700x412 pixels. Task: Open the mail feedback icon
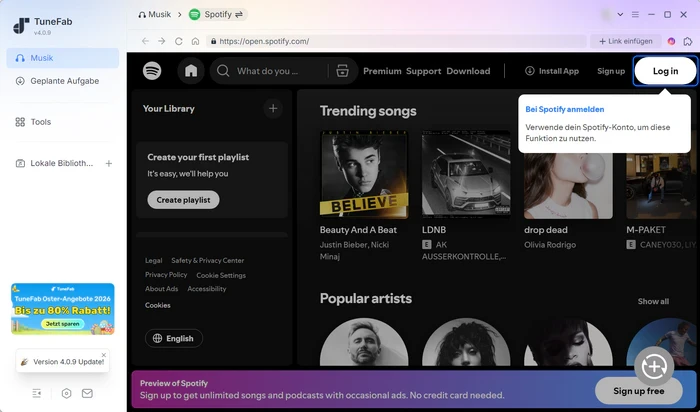88,393
